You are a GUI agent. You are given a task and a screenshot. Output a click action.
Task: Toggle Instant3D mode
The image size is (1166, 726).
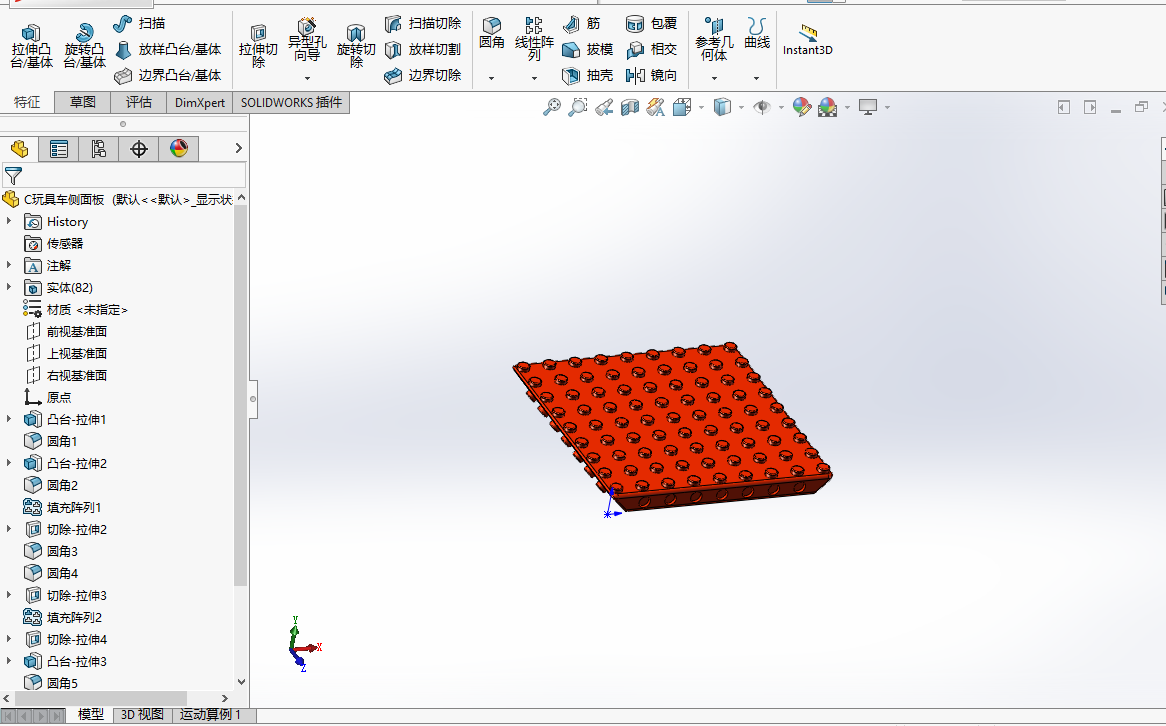pos(808,39)
